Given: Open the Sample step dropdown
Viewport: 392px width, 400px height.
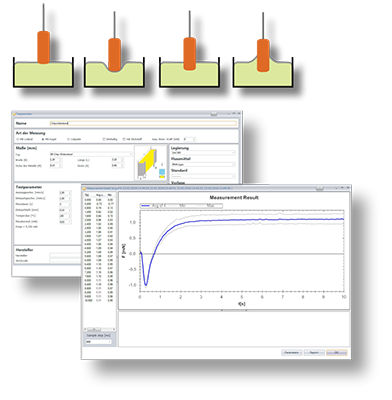Looking at the screenshot, I should [98, 342].
